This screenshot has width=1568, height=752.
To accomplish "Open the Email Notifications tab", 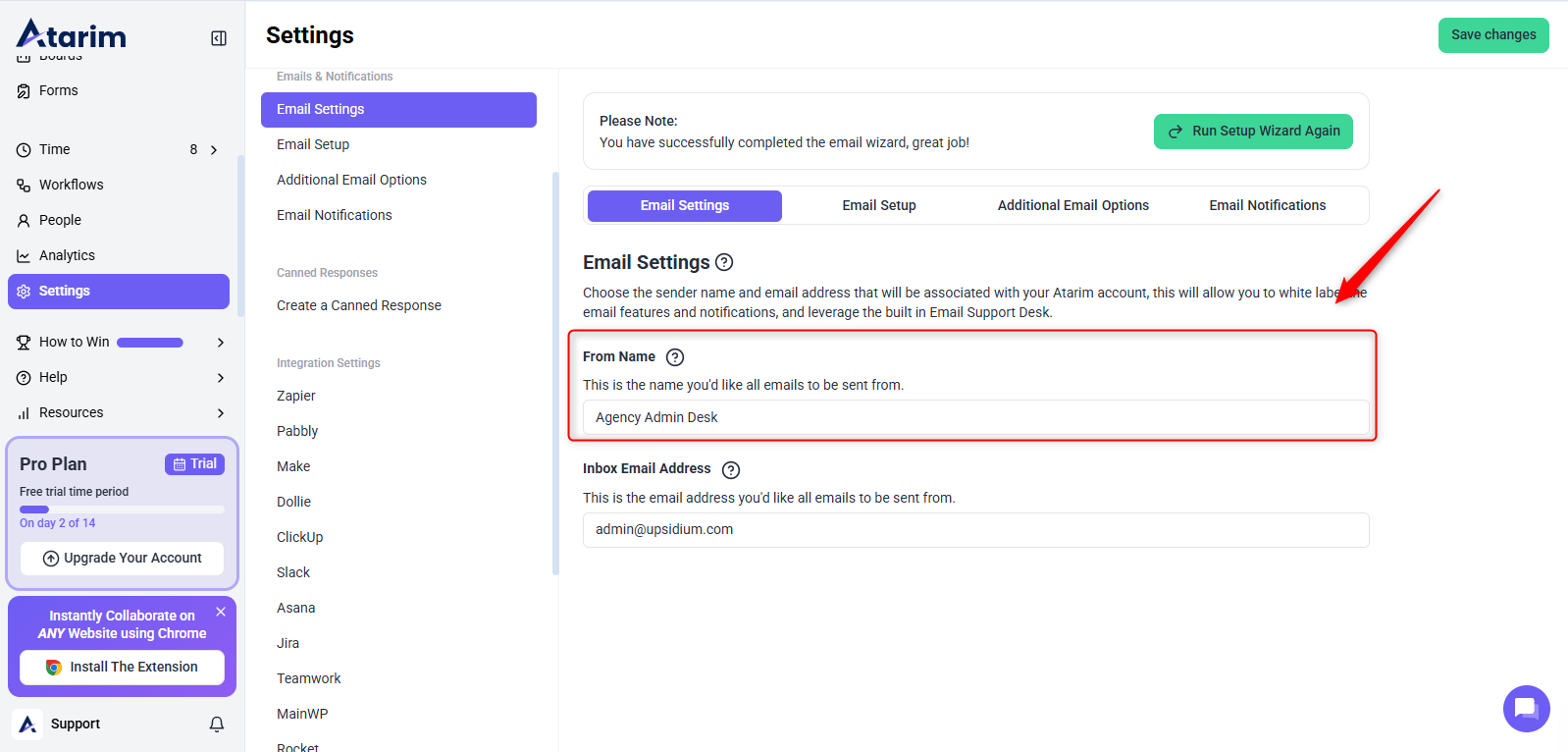I will coord(1267,206).
